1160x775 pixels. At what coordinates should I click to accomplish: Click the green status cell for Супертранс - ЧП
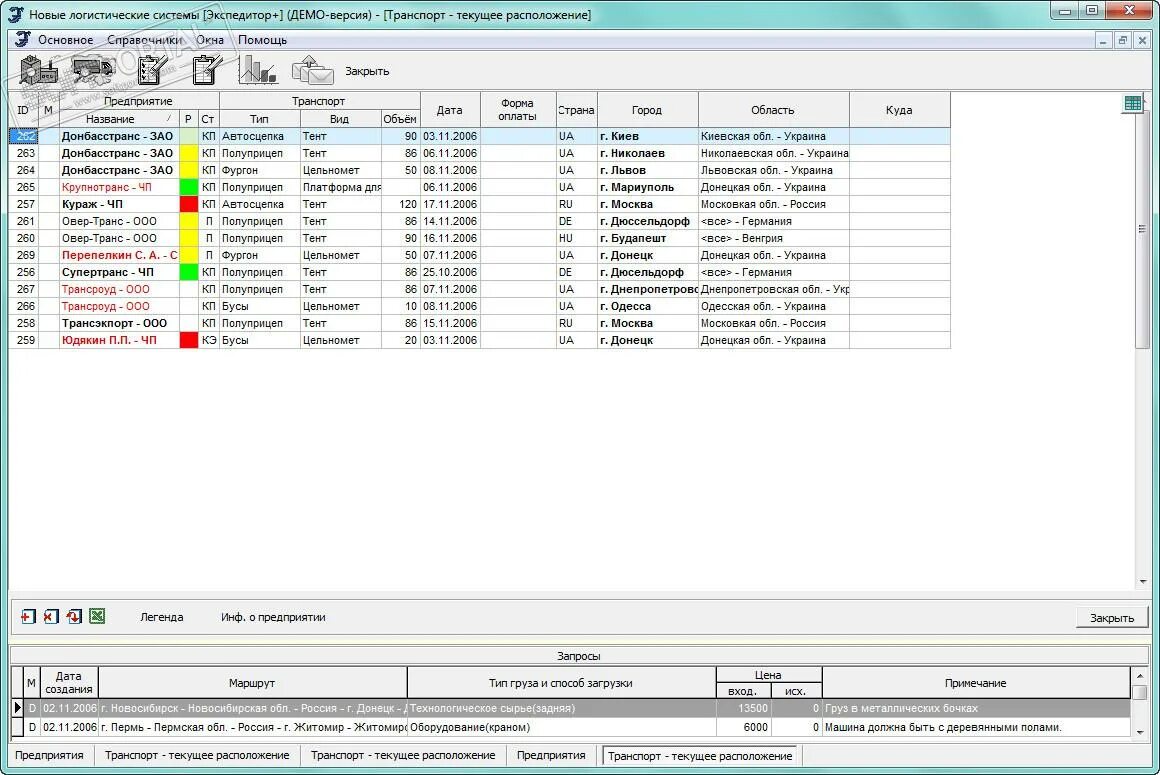[189, 272]
